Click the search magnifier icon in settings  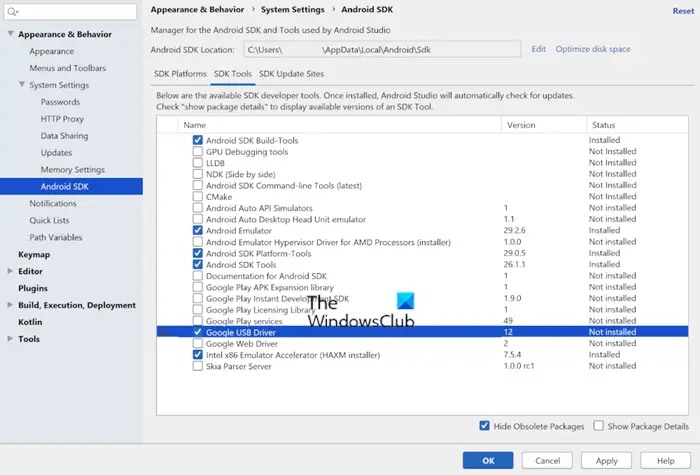[12, 12]
